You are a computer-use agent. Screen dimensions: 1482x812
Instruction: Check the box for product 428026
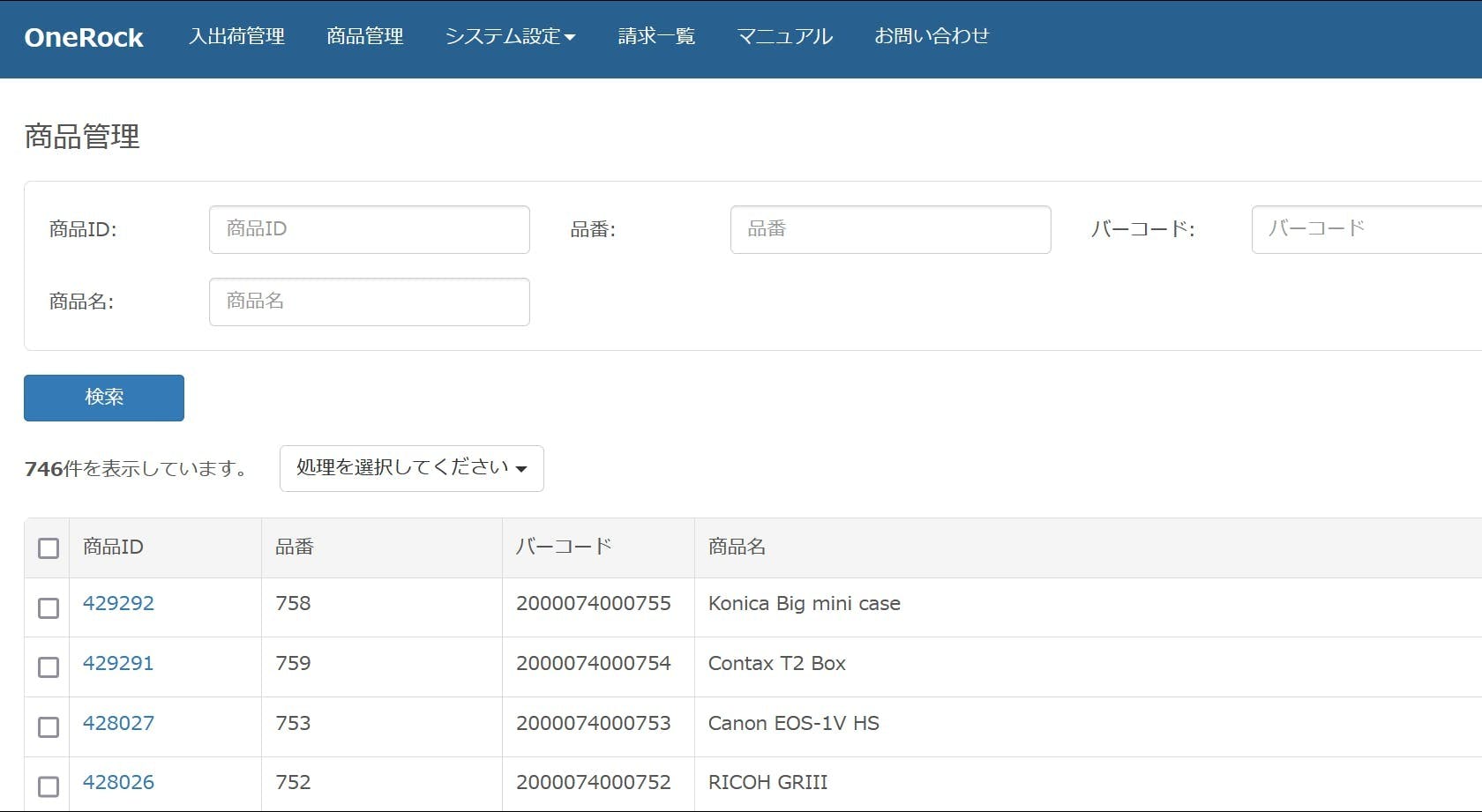click(49, 786)
